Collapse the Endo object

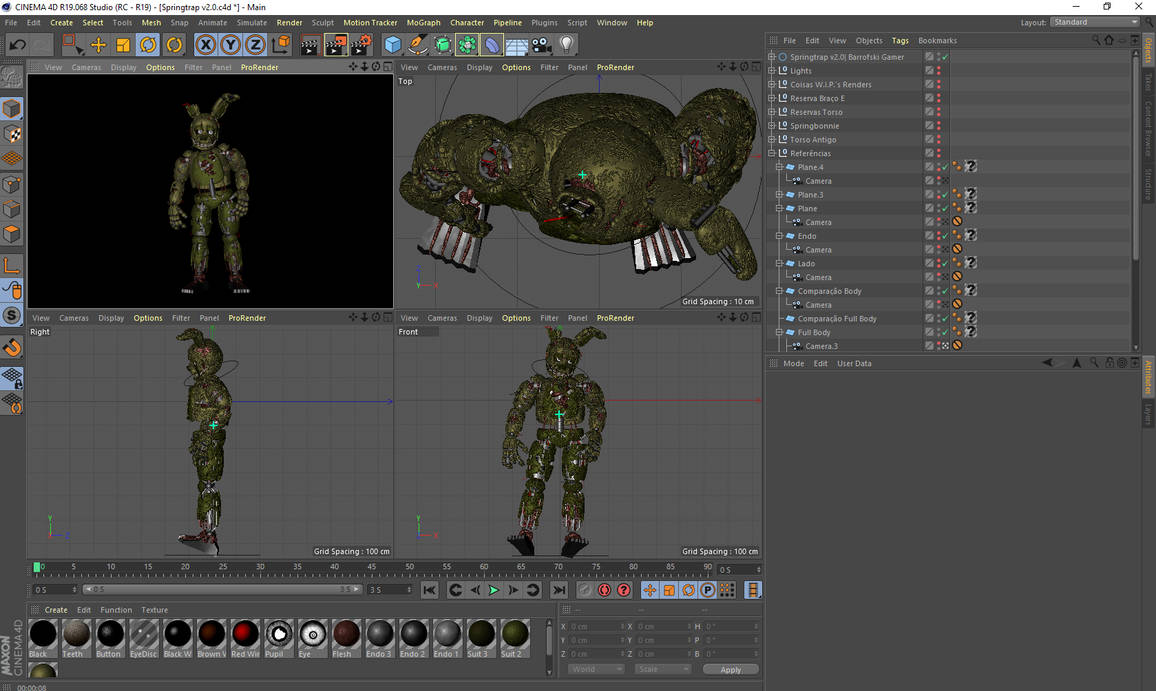tap(779, 236)
